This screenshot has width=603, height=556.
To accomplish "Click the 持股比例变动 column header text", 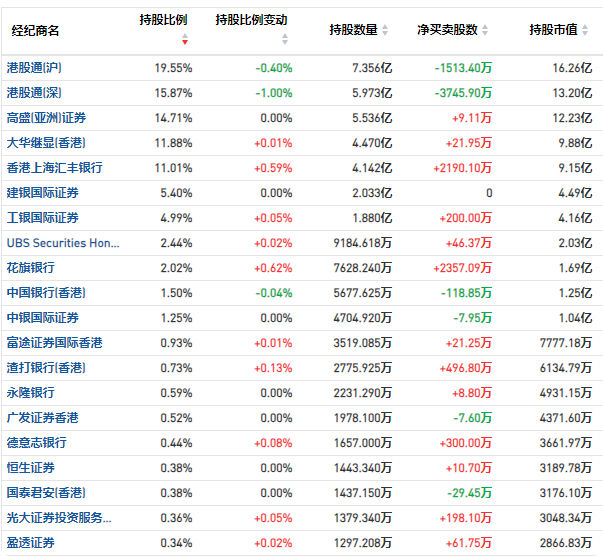I will click(252, 20).
